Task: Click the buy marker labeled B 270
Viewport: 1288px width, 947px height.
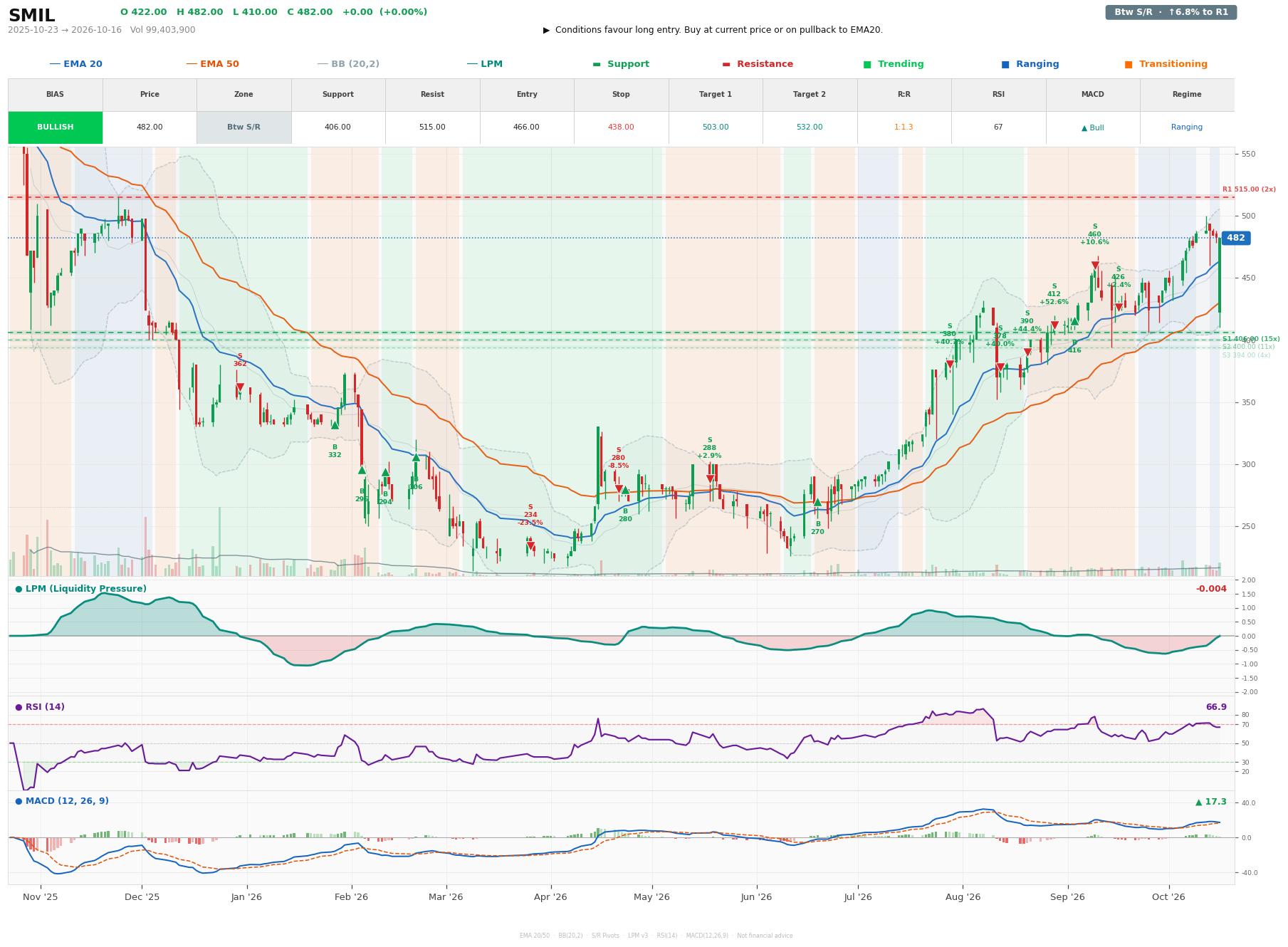Action: point(817,502)
